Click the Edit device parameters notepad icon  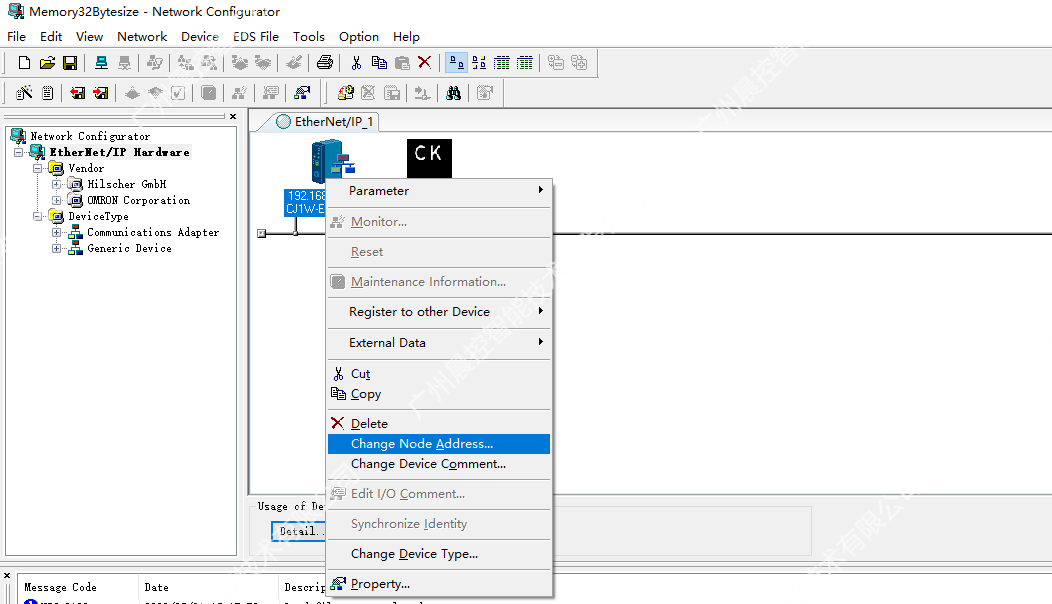pyautogui.click(x=47, y=93)
